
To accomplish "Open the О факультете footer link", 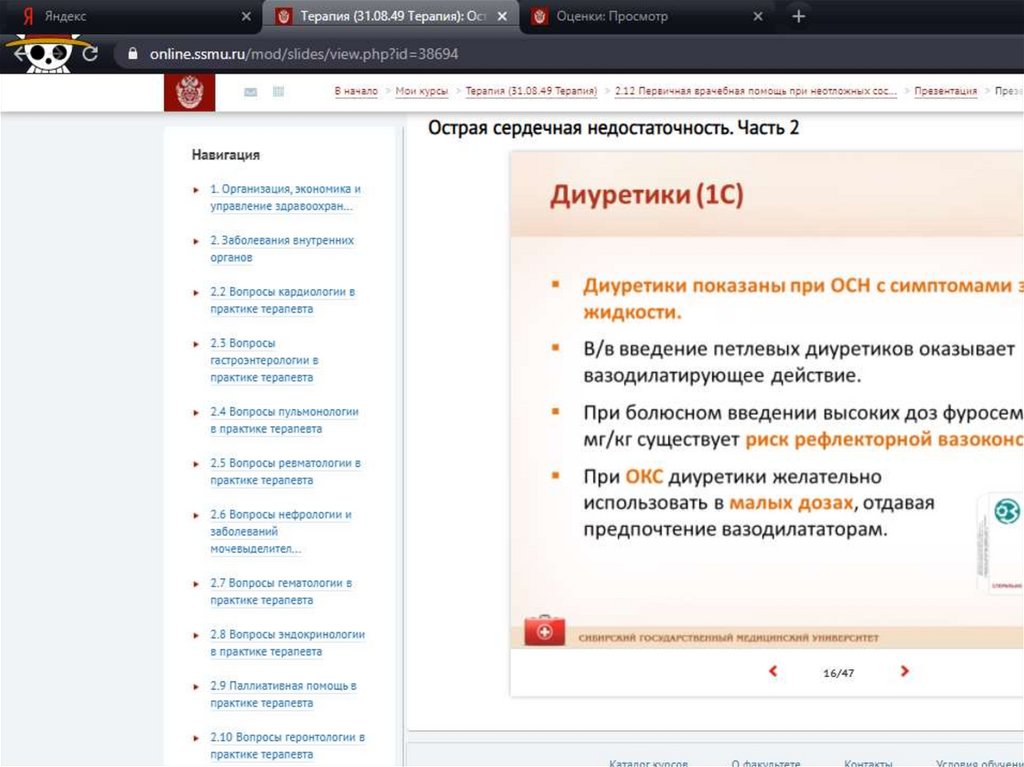I will click(765, 762).
